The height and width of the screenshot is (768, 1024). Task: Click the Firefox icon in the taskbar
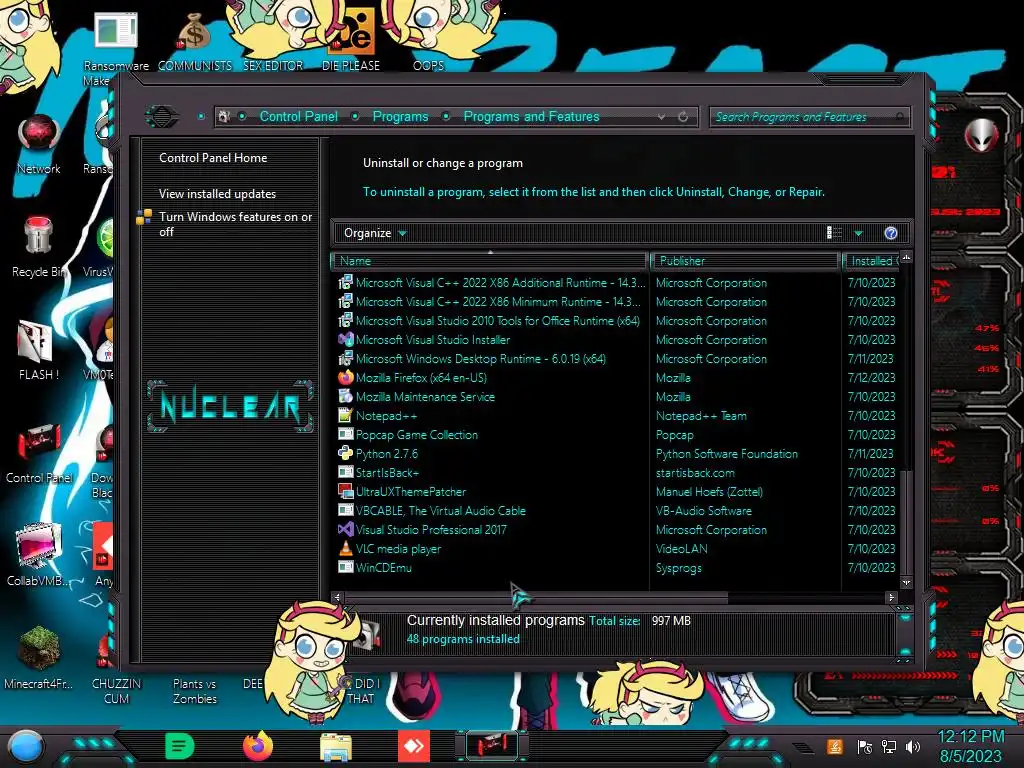pyautogui.click(x=258, y=746)
